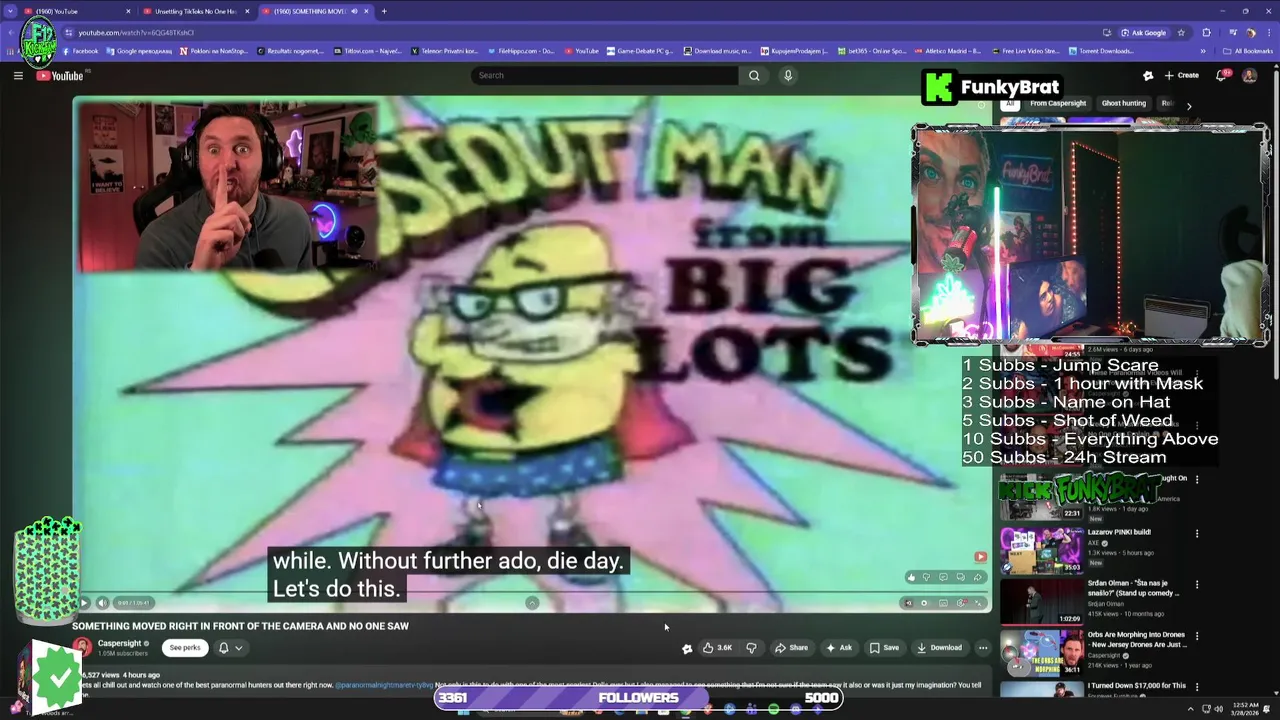1280x720 pixels.
Task: Open Lazarov PINKI build! video thumbnail
Action: [x=1041, y=550]
